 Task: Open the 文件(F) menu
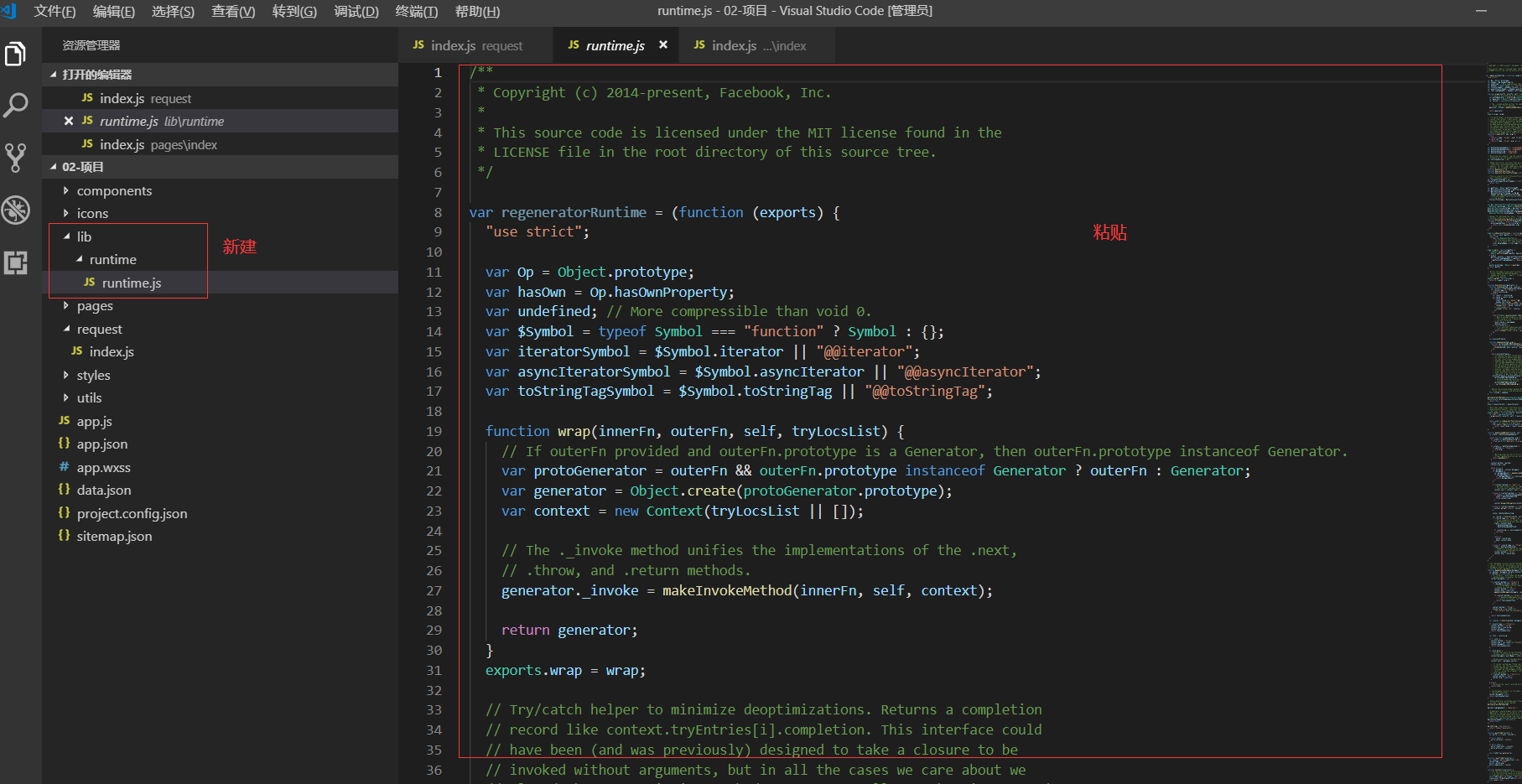point(55,11)
